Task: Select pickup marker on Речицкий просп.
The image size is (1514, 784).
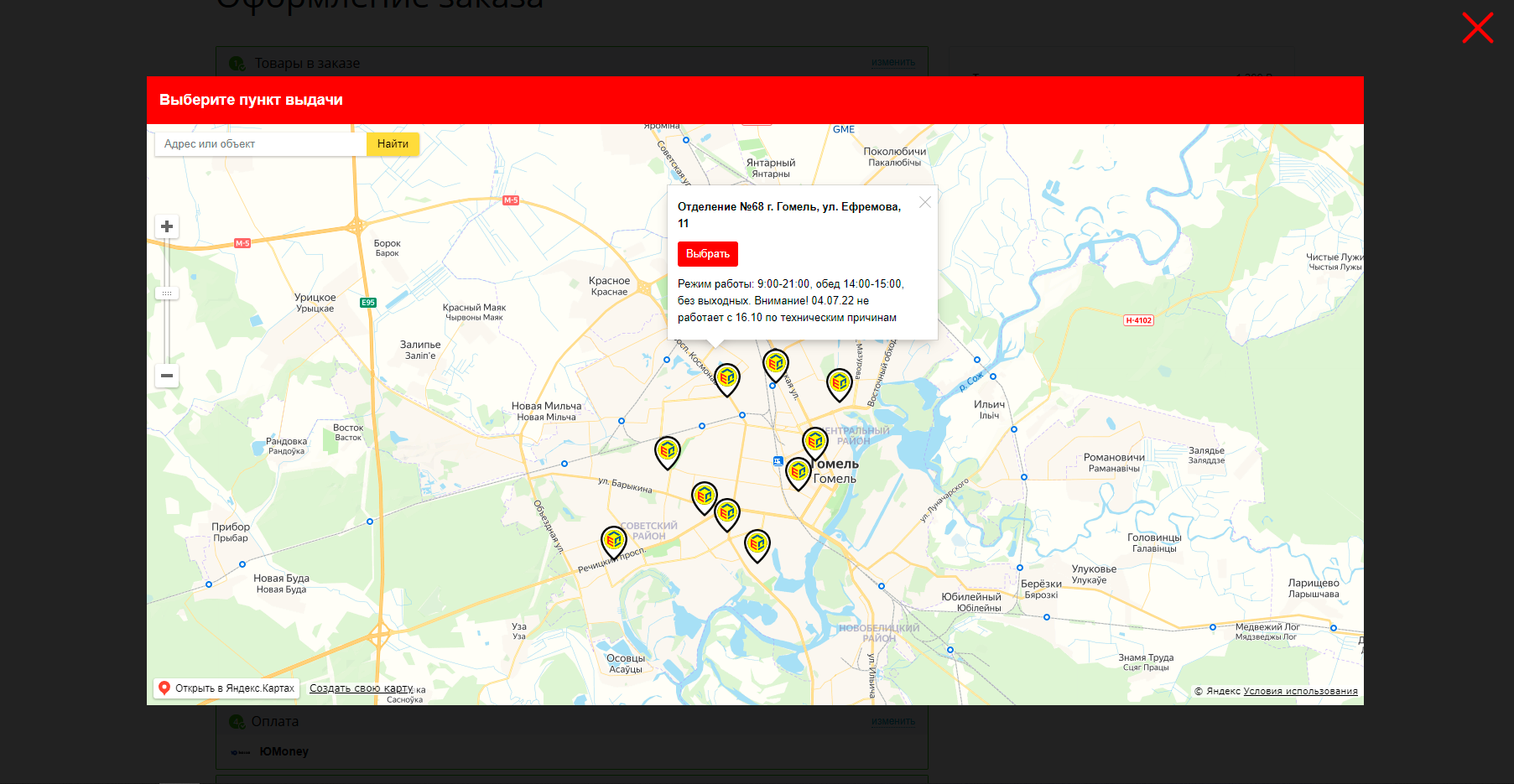Action: tap(614, 541)
